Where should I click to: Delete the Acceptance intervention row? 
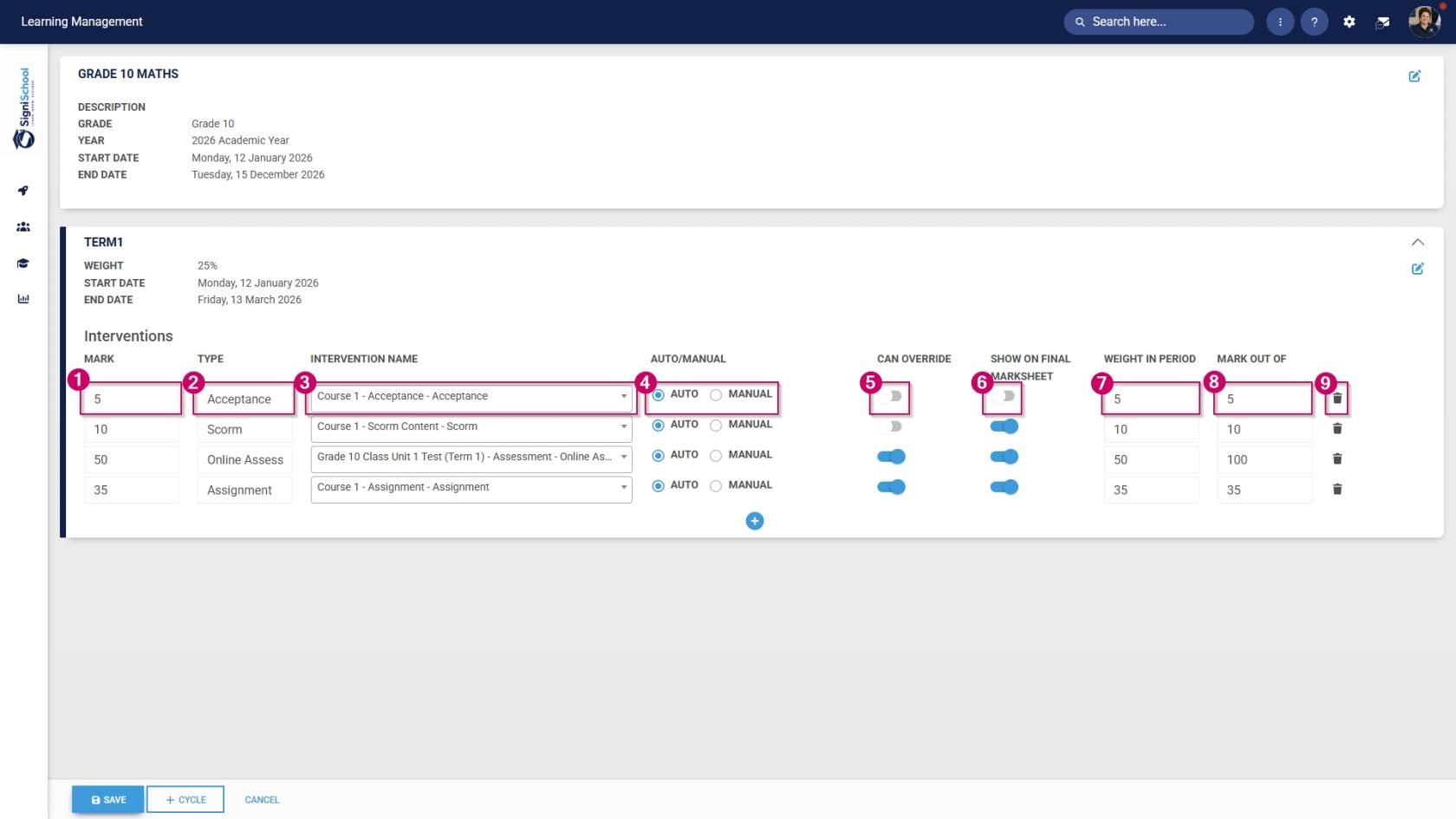[x=1337, y=399]
